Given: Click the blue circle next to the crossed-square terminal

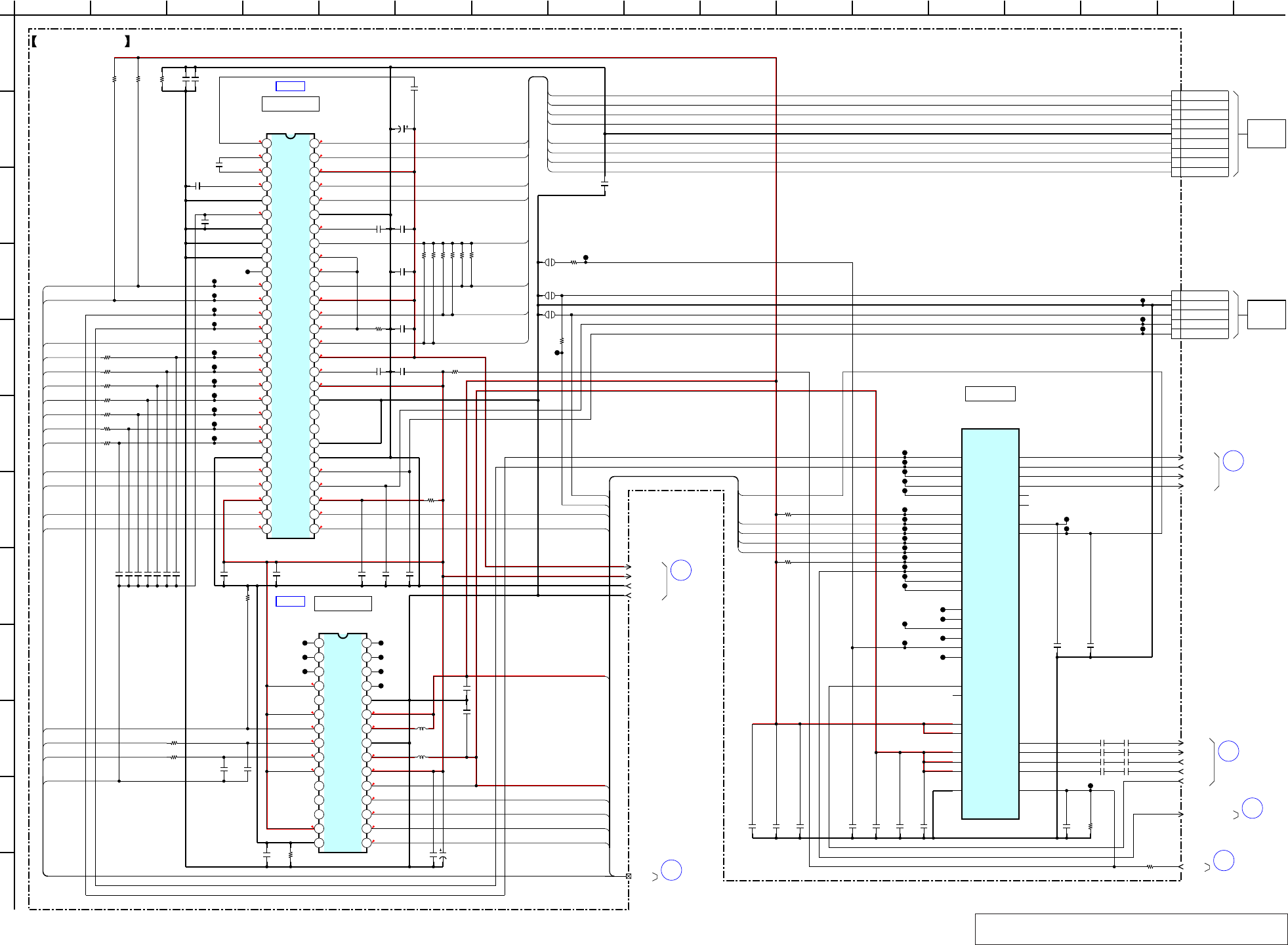Looking at the screenshot, I should point(671,870).
